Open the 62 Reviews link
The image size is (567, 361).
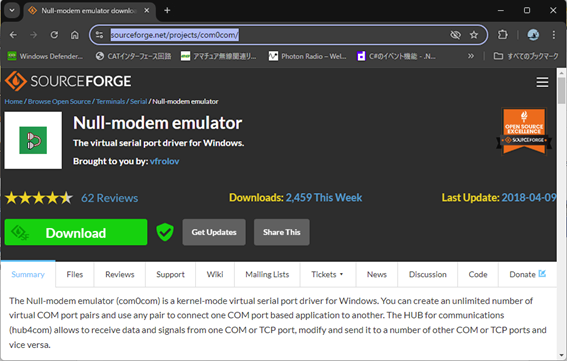point(110,198)
